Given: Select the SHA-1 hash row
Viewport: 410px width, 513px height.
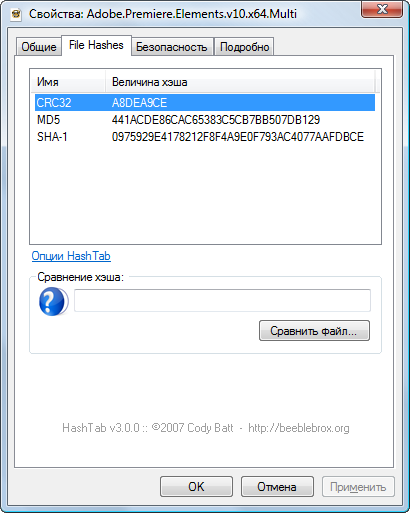Looking at the screenshot, I should (x=205, y=137).
